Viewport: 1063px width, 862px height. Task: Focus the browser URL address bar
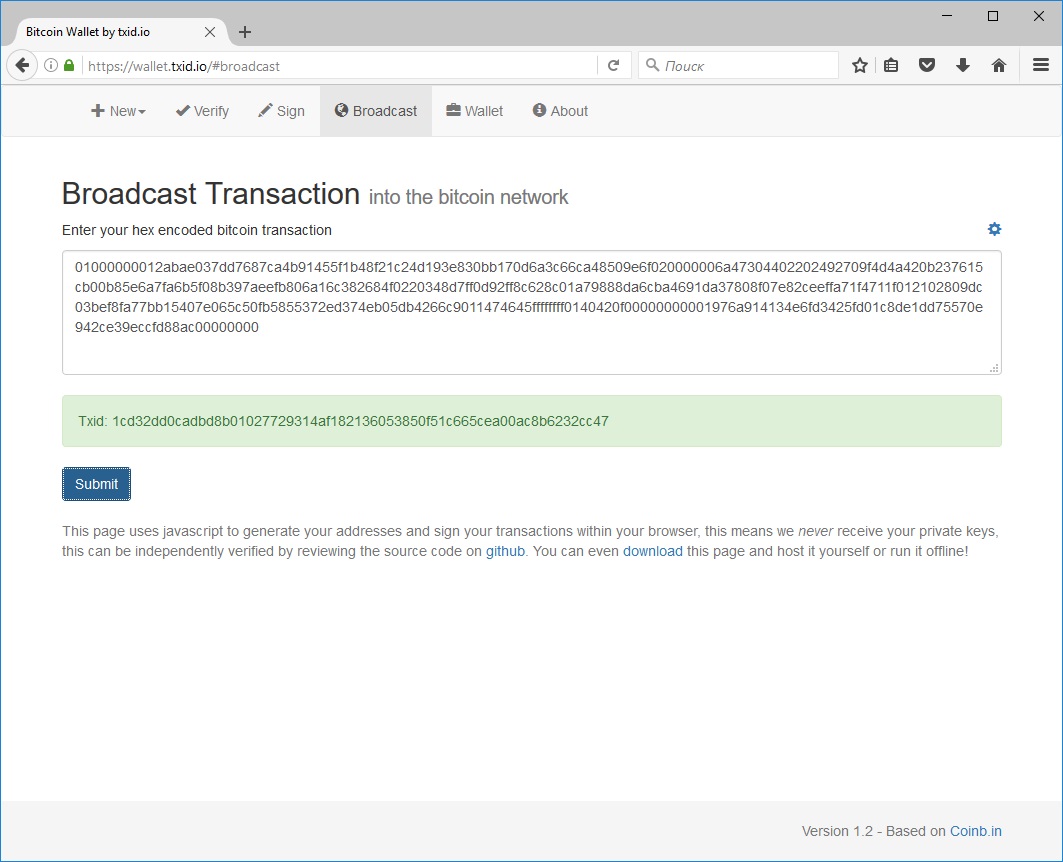(339, 66)
